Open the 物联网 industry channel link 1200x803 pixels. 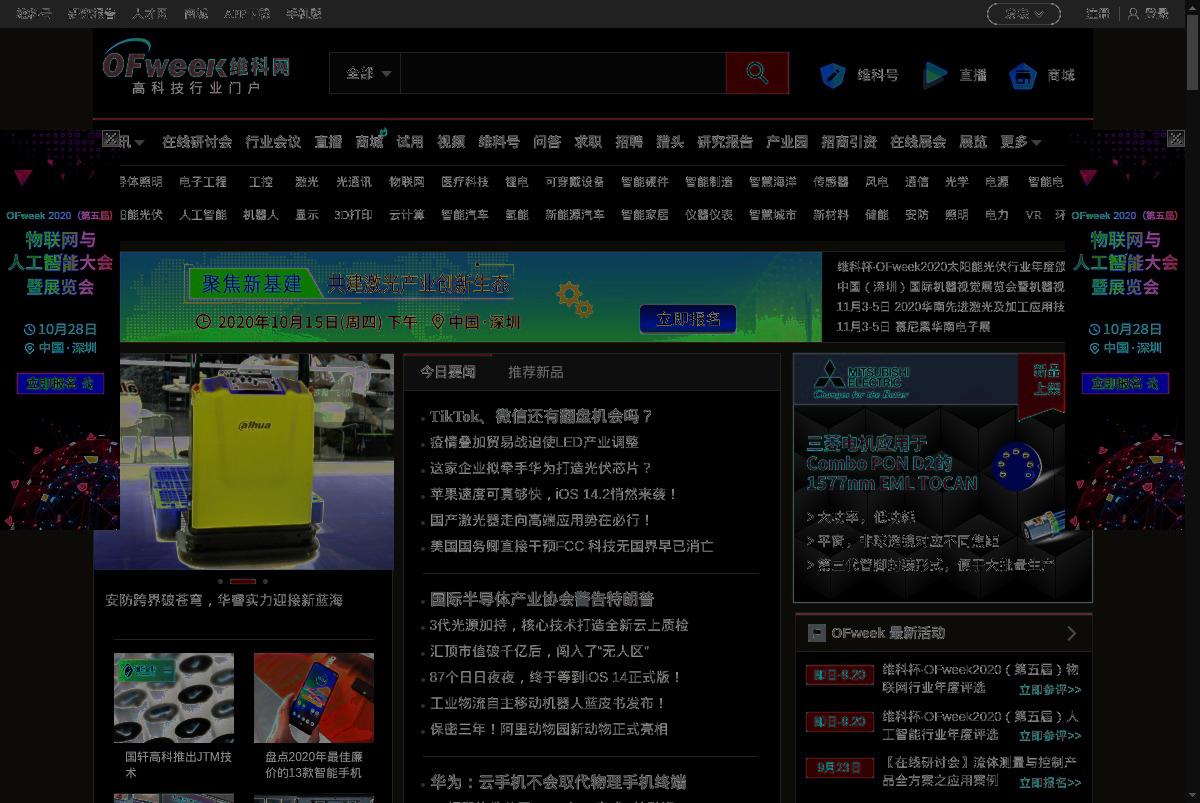[407, 182]
